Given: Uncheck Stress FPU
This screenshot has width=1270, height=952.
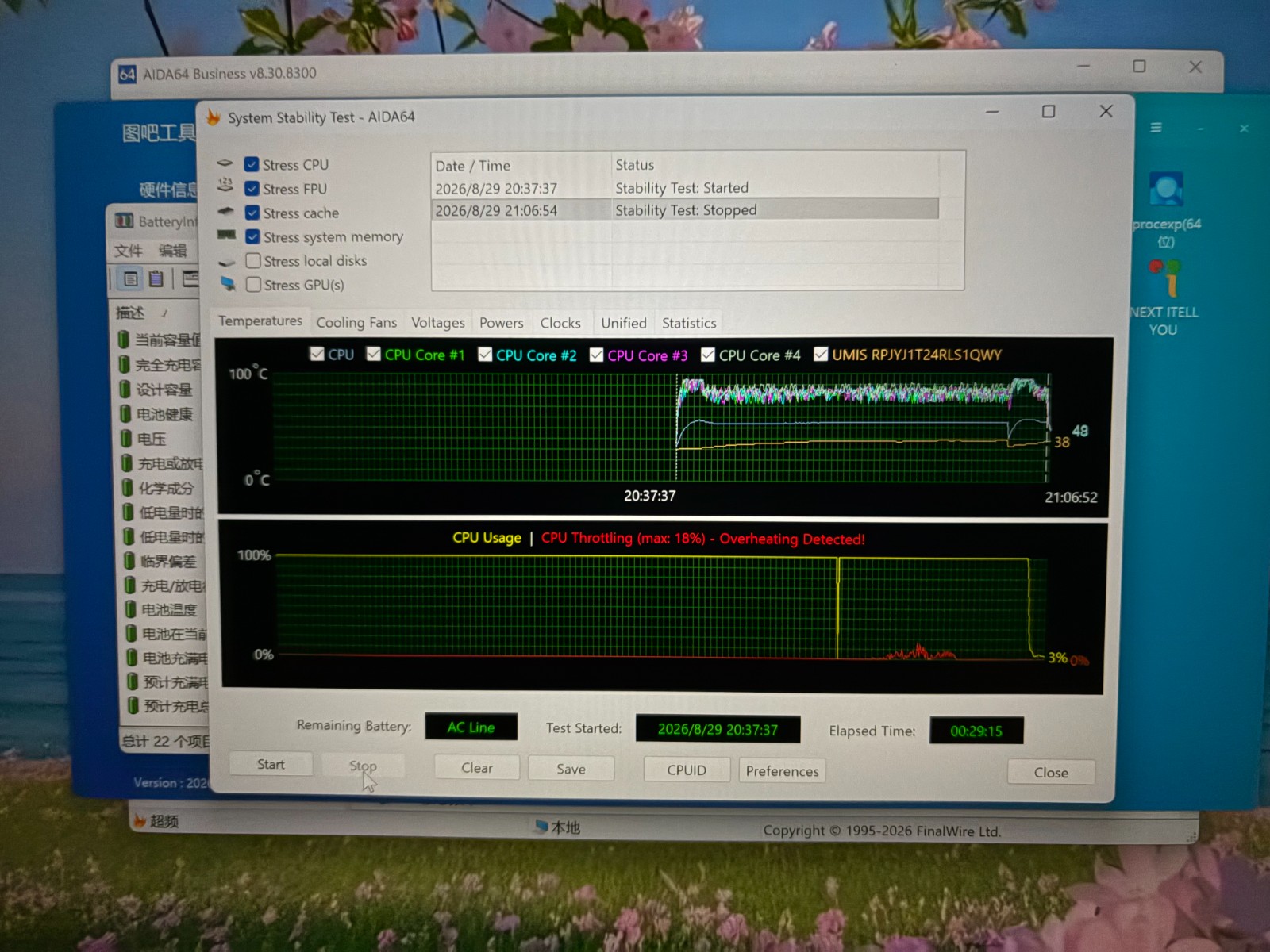Looking at the screenshot, I should 252,189.
